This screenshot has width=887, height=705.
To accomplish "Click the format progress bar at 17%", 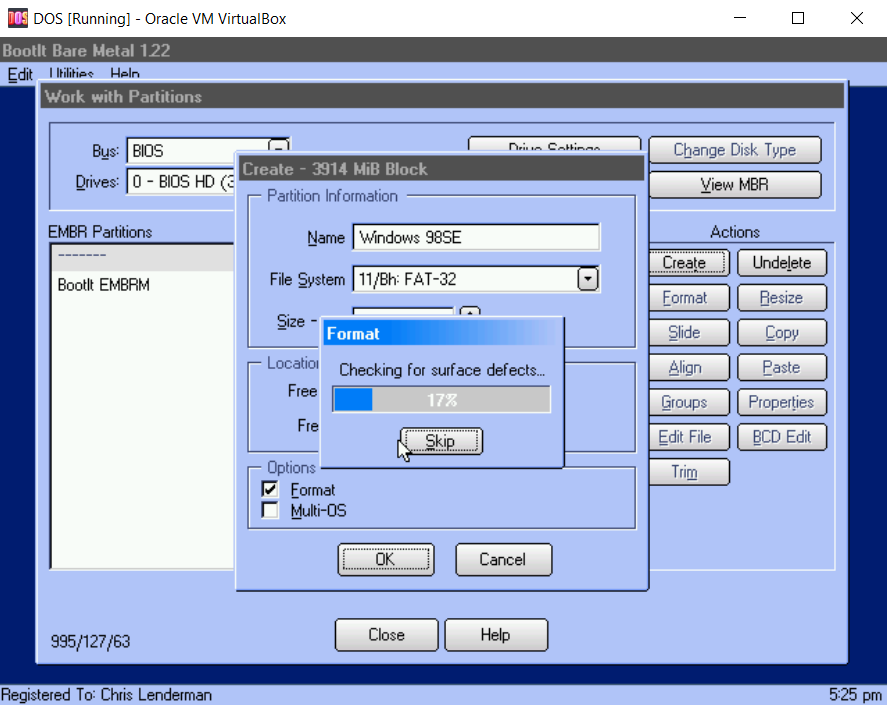I will (442, 399).
